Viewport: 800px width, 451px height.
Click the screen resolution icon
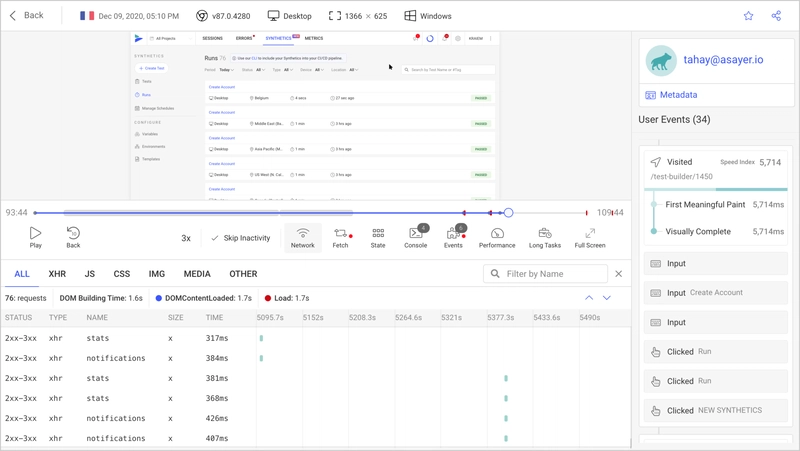pyautogui.click(x=335, y=16)
